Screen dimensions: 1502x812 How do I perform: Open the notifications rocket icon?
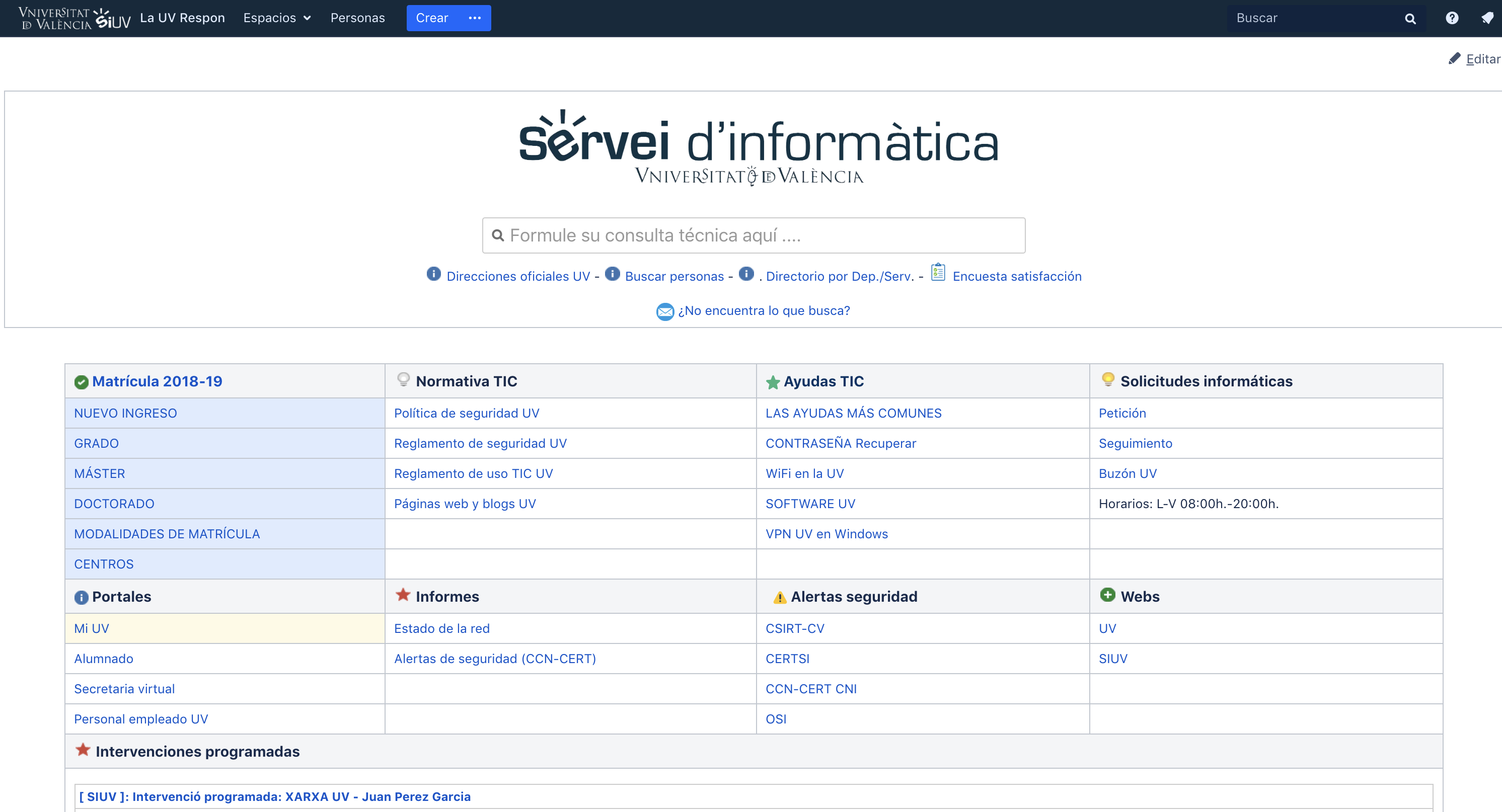click(1487, 18)
